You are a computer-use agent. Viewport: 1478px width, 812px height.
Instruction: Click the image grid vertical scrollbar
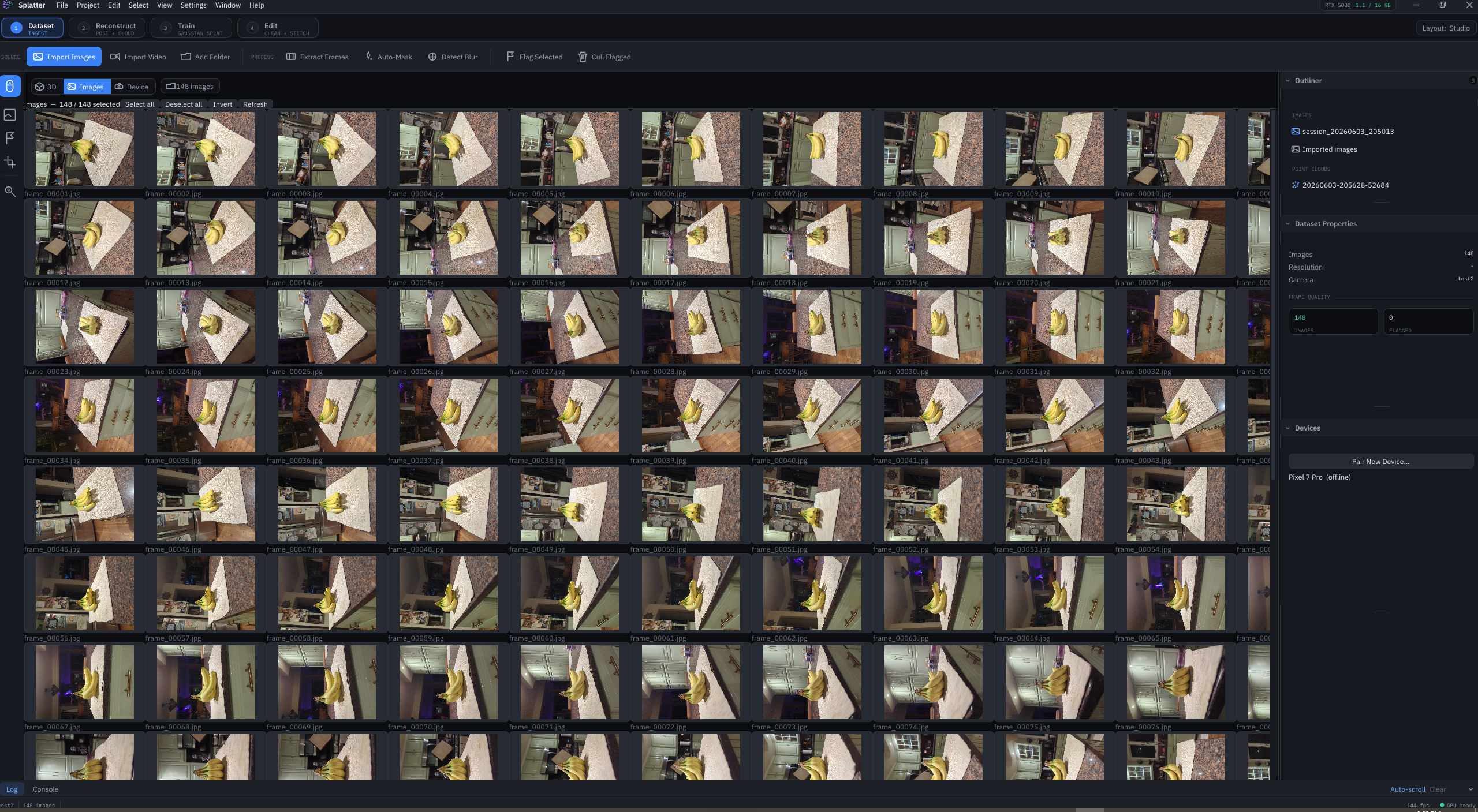(x=1274, y=294)
